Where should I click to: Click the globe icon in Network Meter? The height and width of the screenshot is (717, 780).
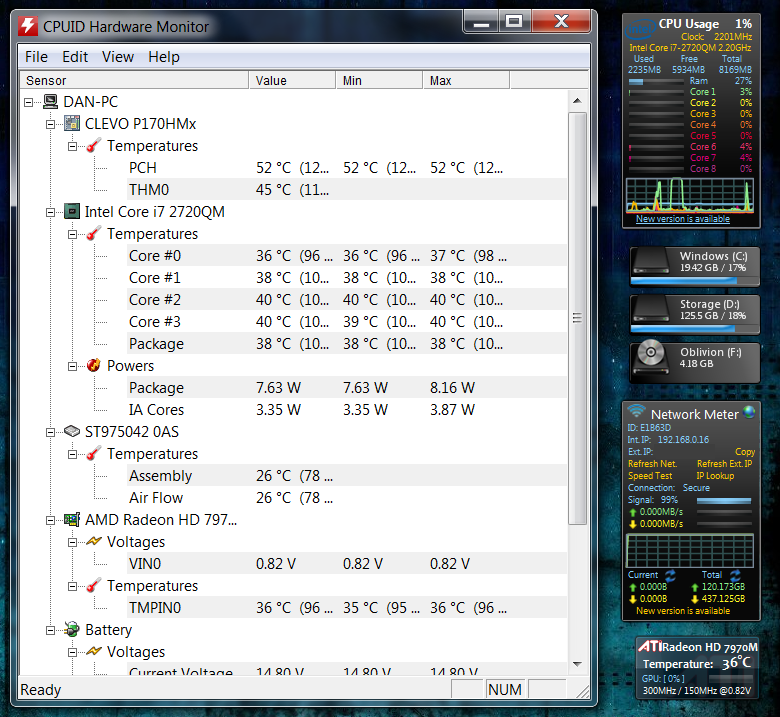point(749,411)
